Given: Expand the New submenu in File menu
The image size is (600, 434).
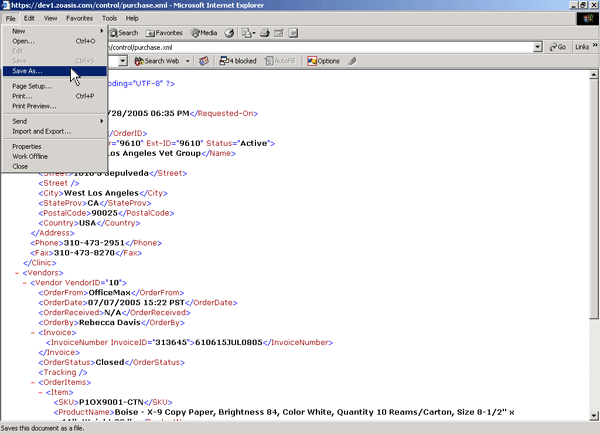Looking at the screenshot, I should tap(54, 31).
